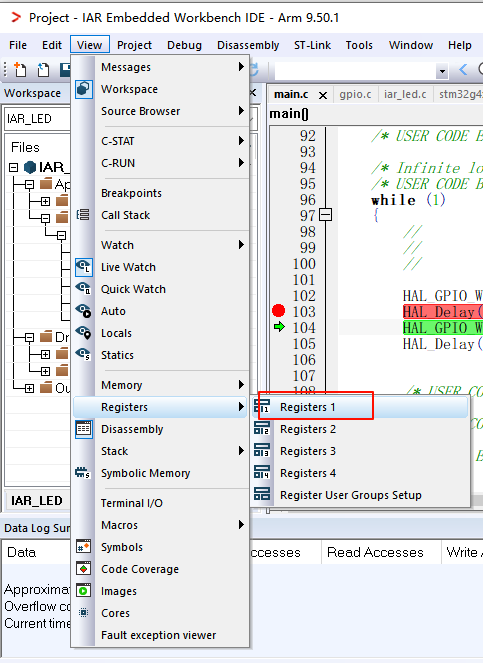Image resolution: width=483 pixels, height=663 pixels.
Task: Open the toolbar search combo box dropdown
Action: click(442, 71)
